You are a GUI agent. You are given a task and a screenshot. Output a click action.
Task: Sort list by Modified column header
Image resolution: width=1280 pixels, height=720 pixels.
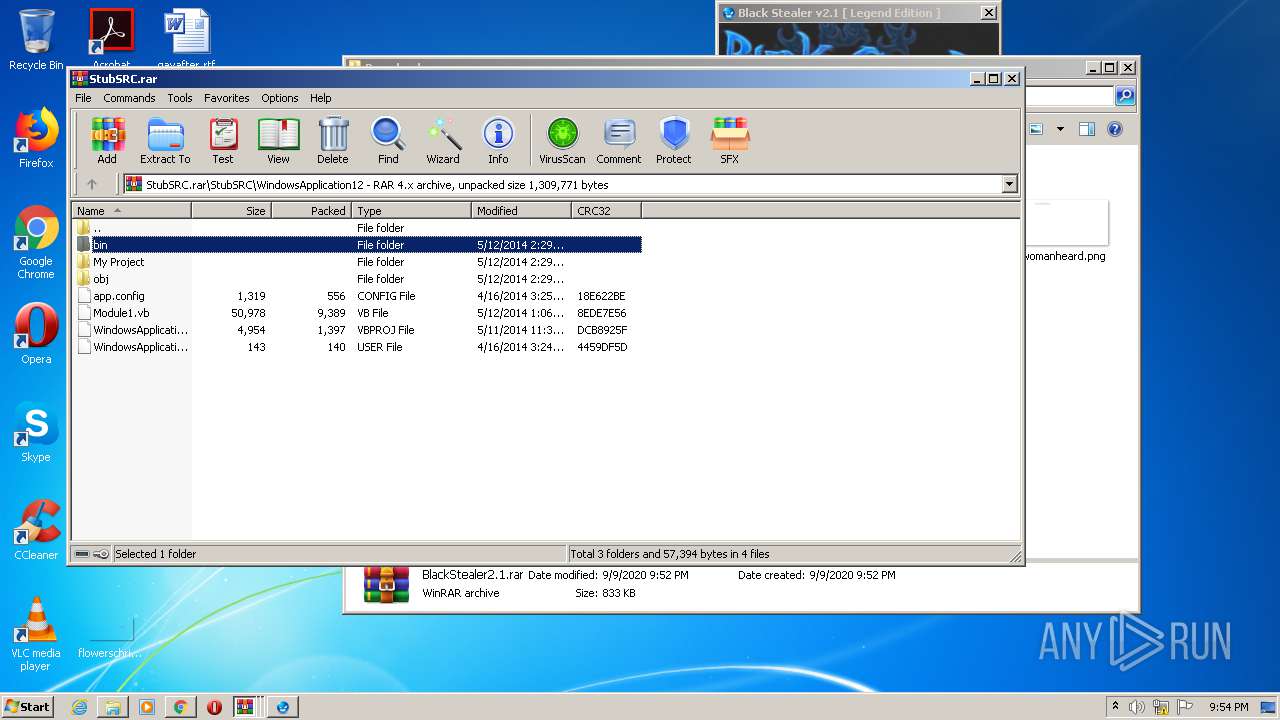click(521, 211)
